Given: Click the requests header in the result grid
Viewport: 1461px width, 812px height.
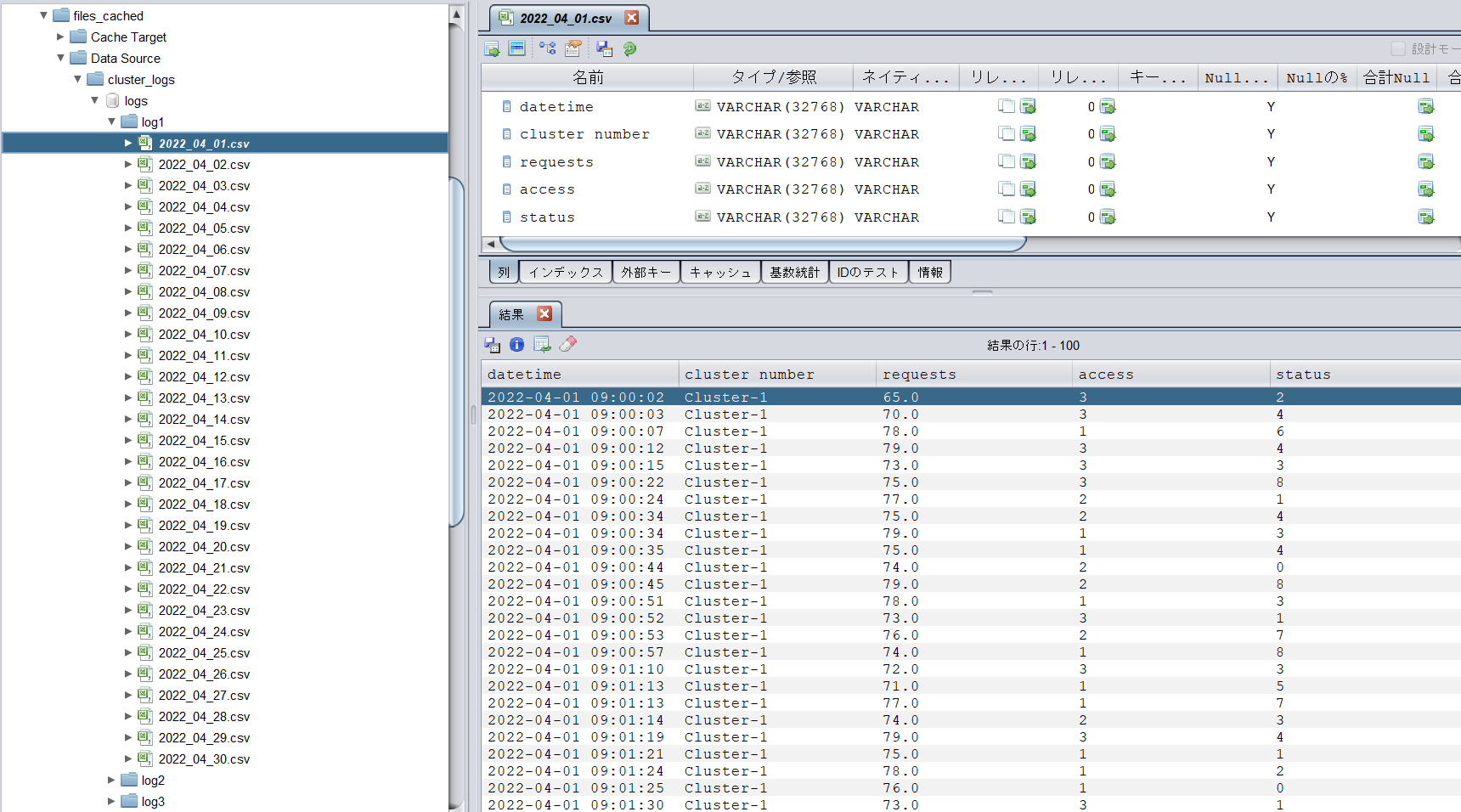Looking at the screenshot, I should pyautogui.click(x=974, y=374).
